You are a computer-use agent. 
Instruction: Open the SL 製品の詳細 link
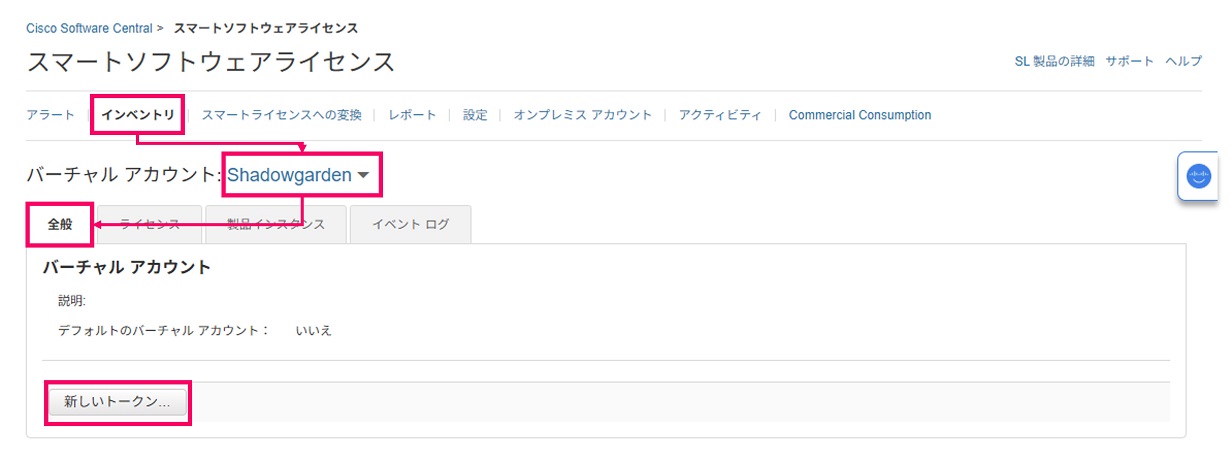point(1054,61)
